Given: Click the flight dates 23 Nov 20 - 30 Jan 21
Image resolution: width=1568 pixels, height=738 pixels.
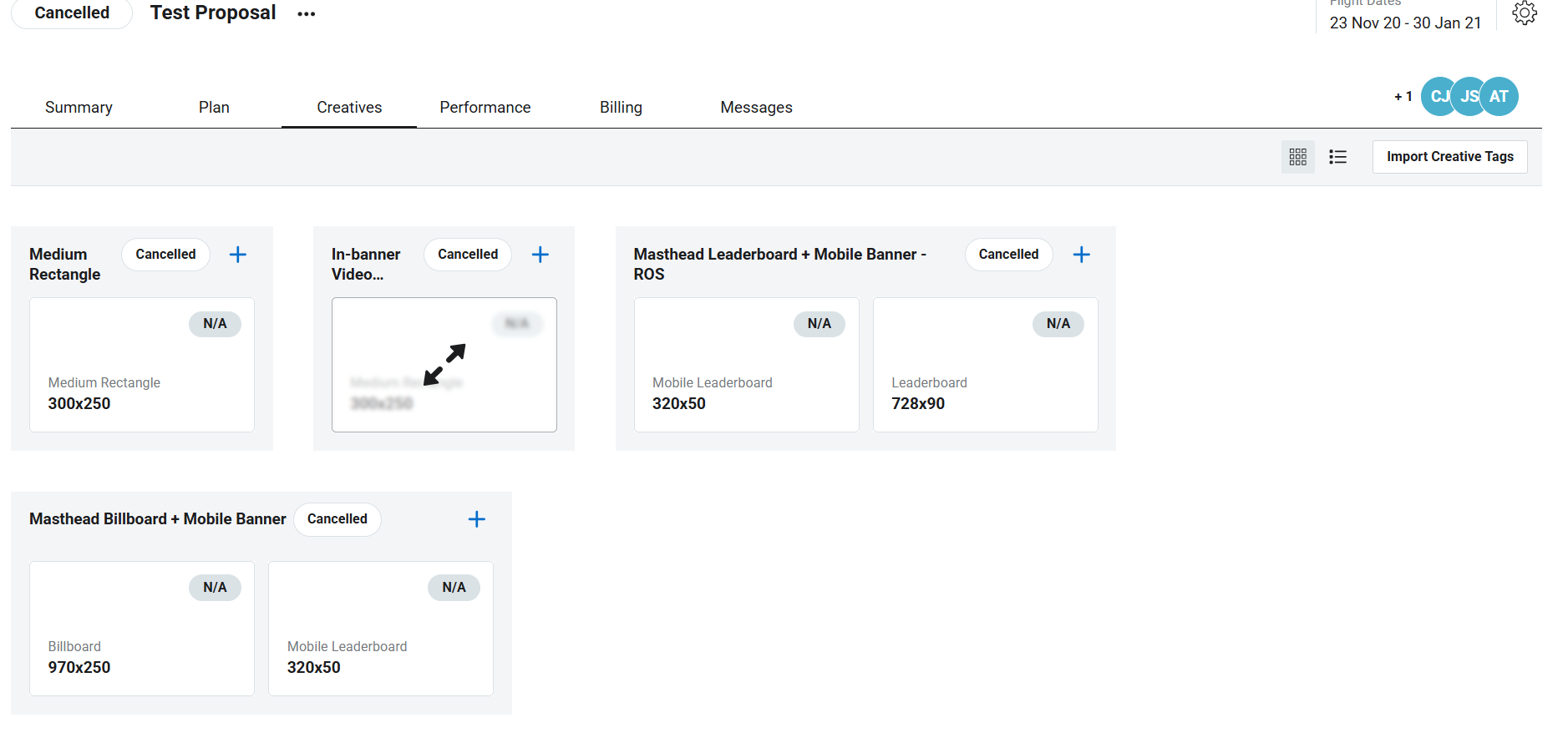Looking at the screenshot, I should [1405, 23].
